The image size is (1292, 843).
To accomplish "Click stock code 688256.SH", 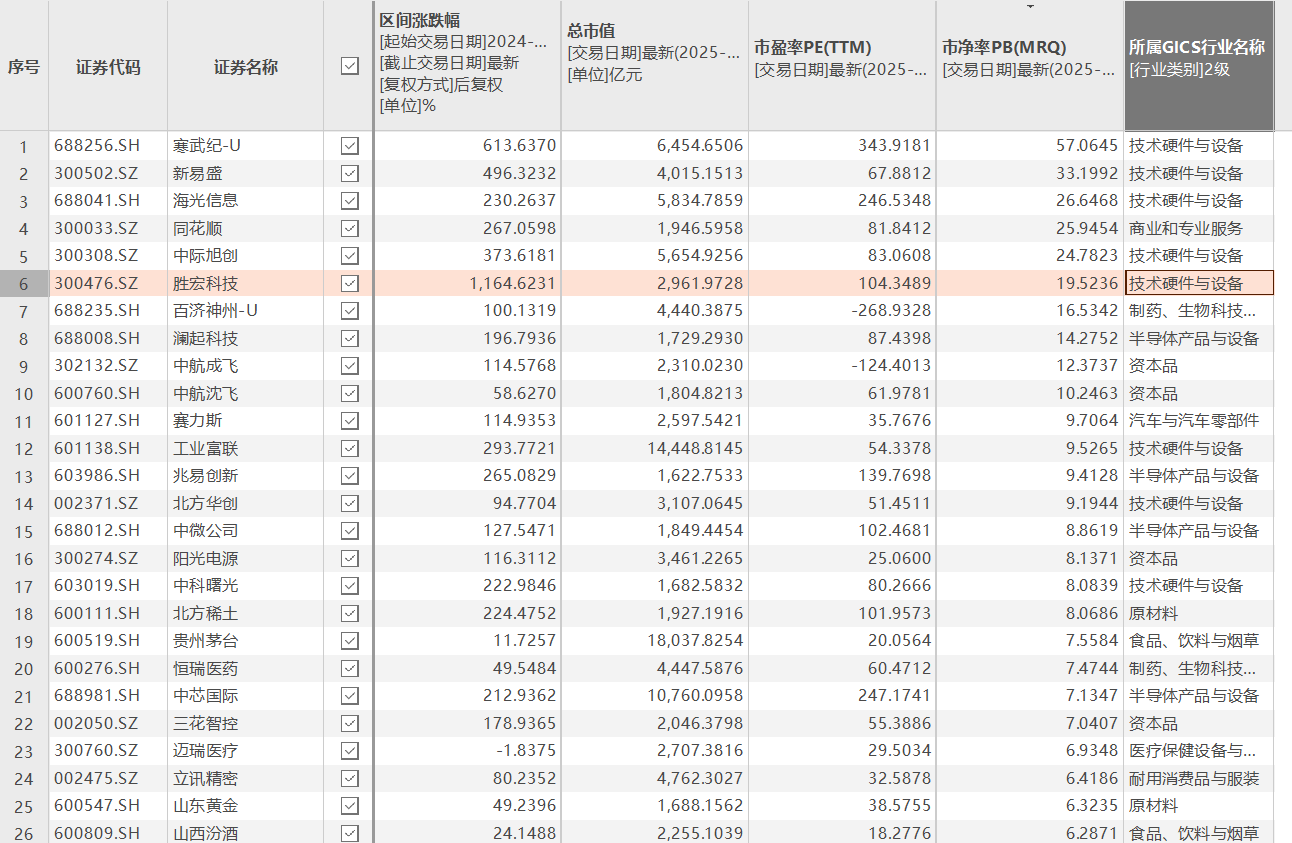I will pyautogui.click(x=97, y=146).
